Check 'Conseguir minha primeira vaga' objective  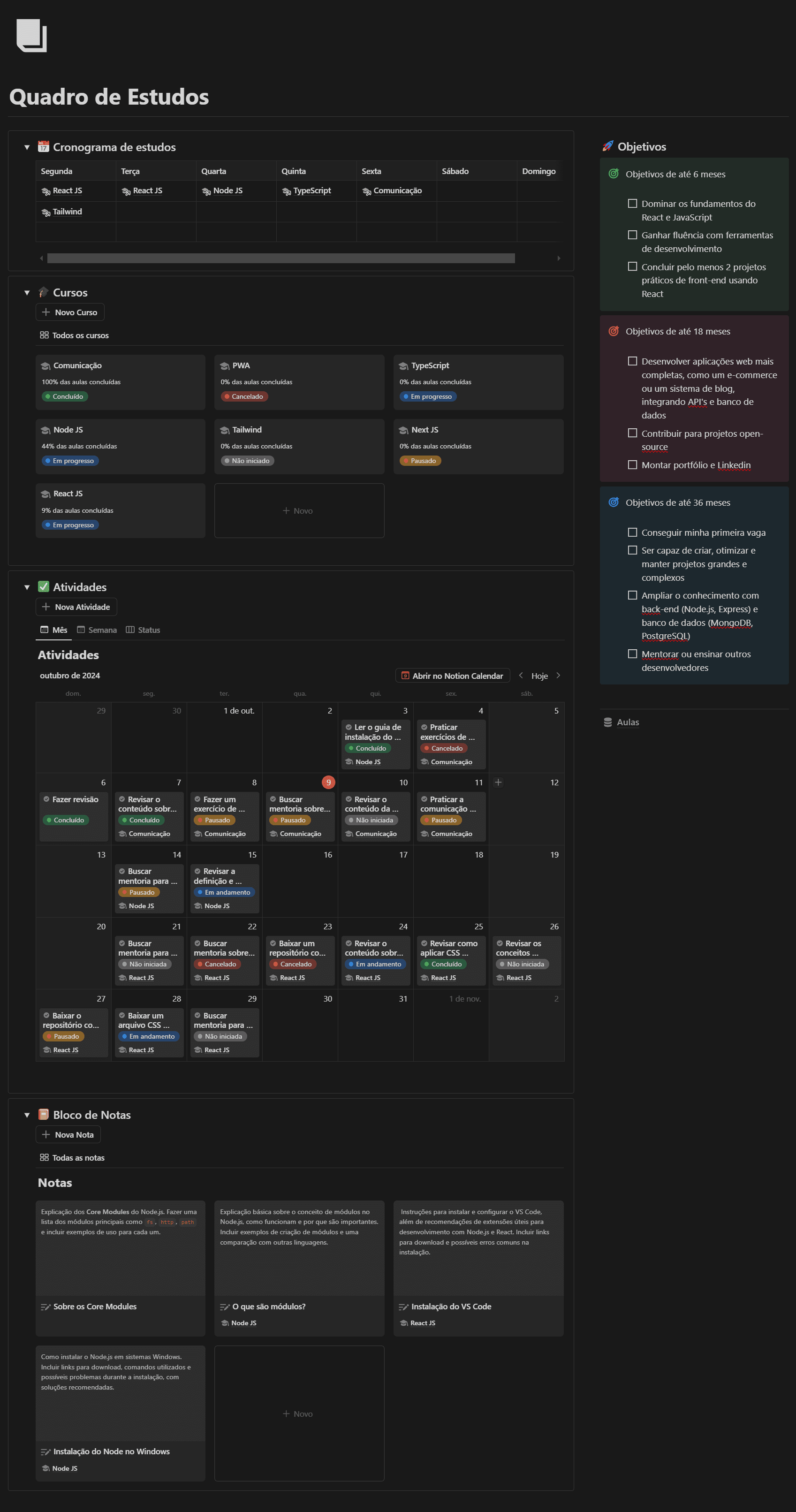[x=632, y=532]
